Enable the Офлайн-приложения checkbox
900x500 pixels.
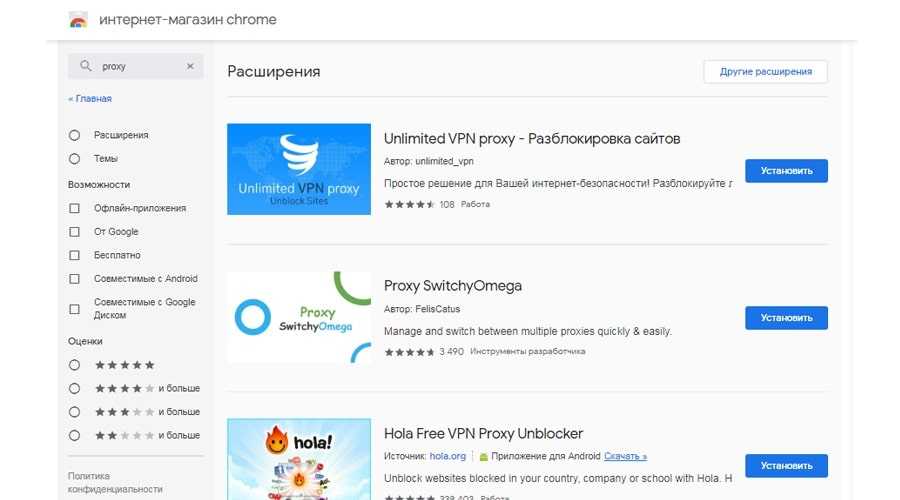point(74,208)
